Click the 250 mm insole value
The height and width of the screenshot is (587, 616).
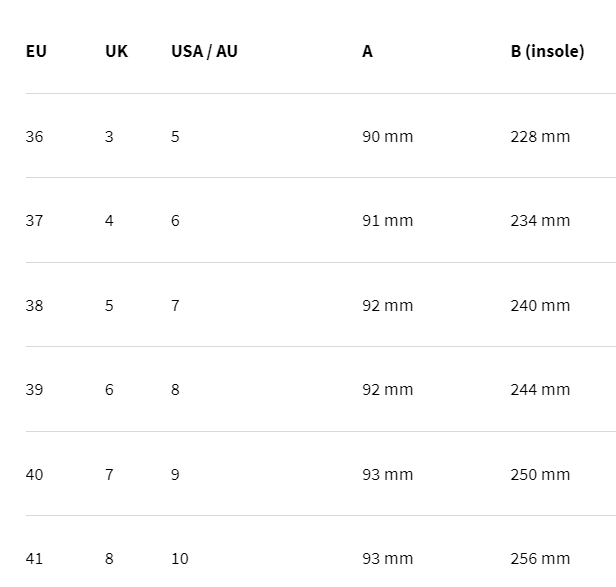540,475
